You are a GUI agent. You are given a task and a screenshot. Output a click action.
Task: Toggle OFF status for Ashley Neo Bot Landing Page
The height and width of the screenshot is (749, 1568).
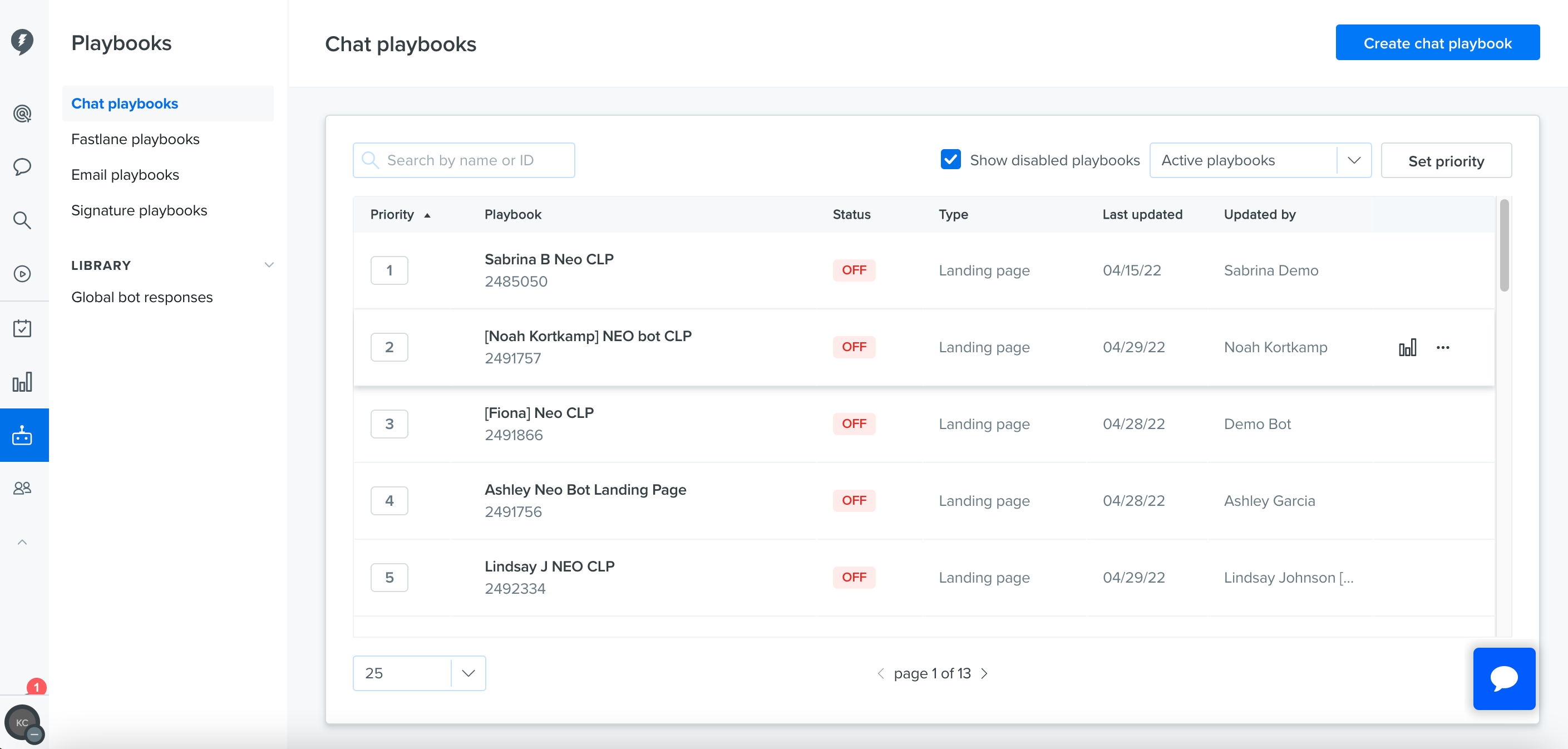click(x=854, y=500)
